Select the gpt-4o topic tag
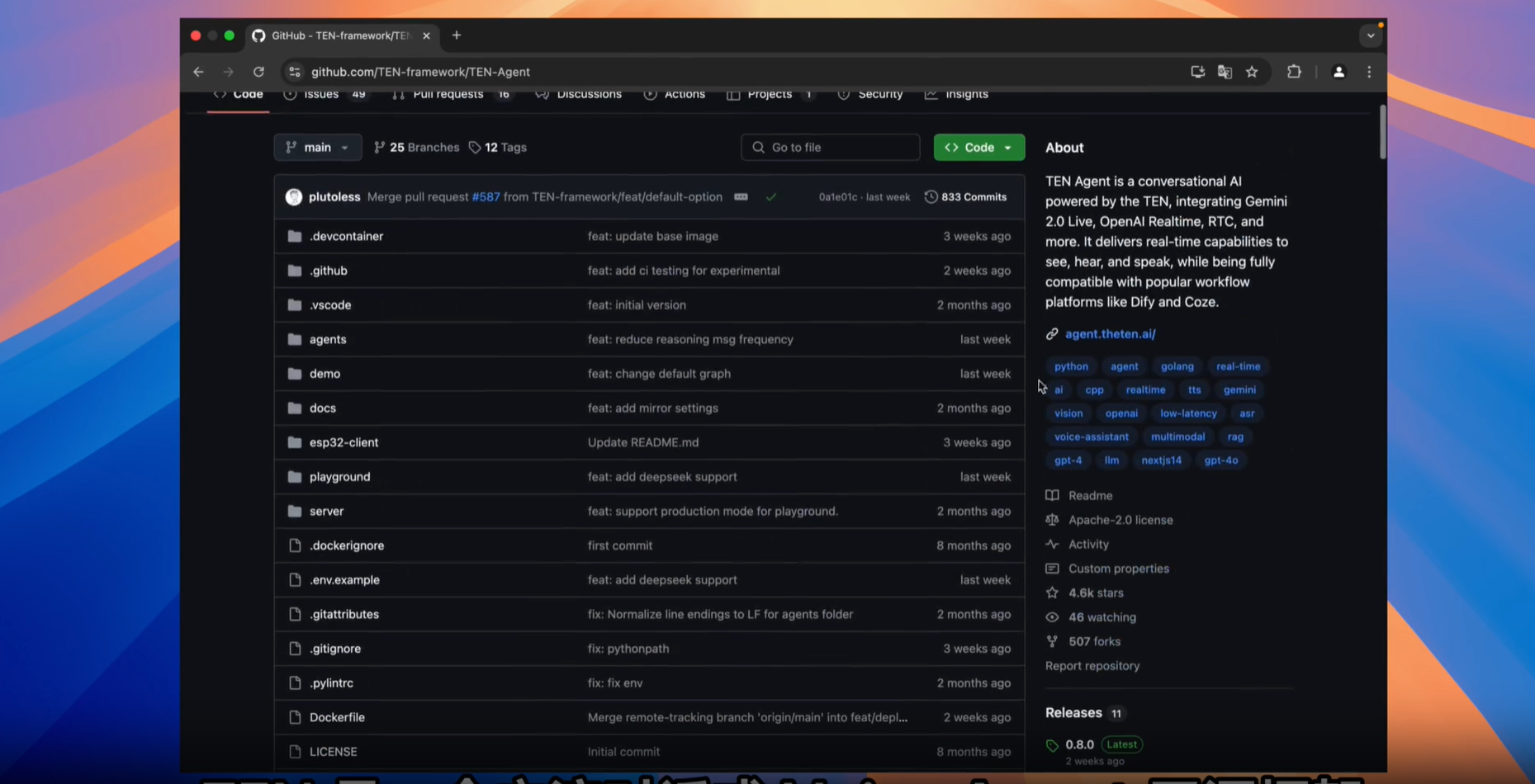Viewport: 1535px width, 784px height. (1220, 460)
